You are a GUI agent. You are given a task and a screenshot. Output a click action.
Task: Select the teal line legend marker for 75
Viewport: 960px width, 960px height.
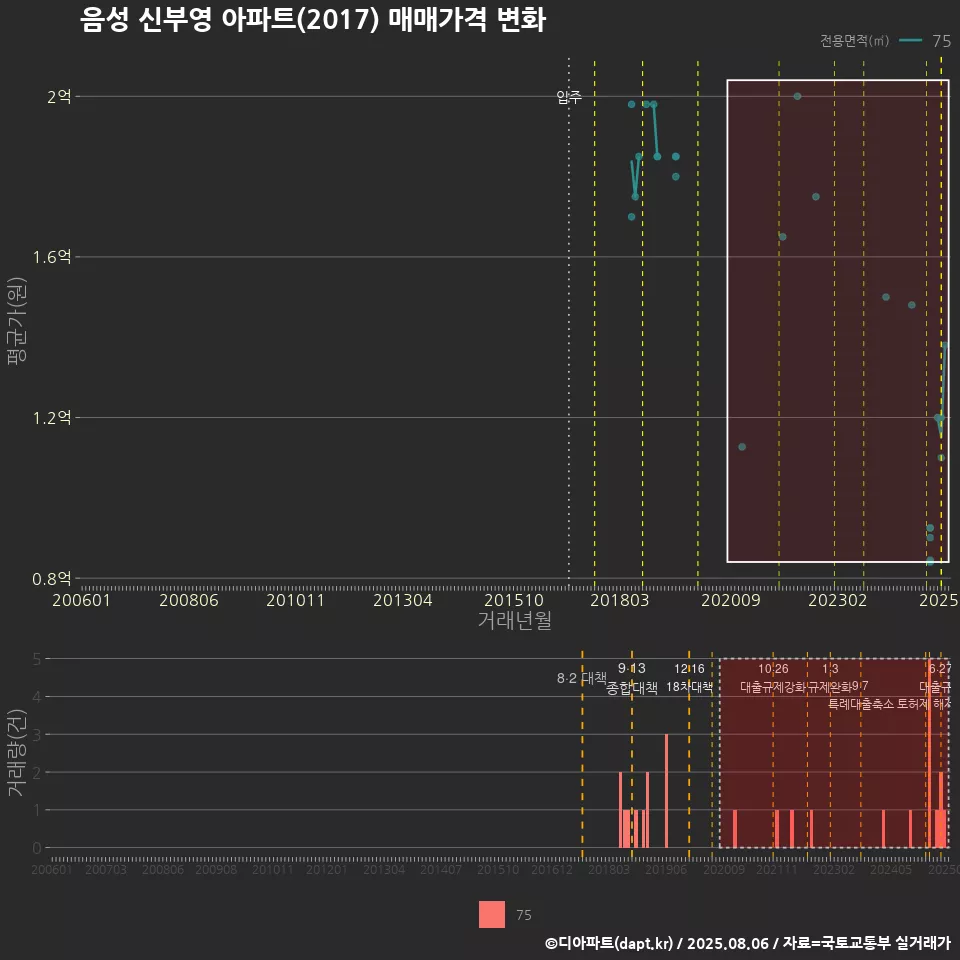[910, 40]
